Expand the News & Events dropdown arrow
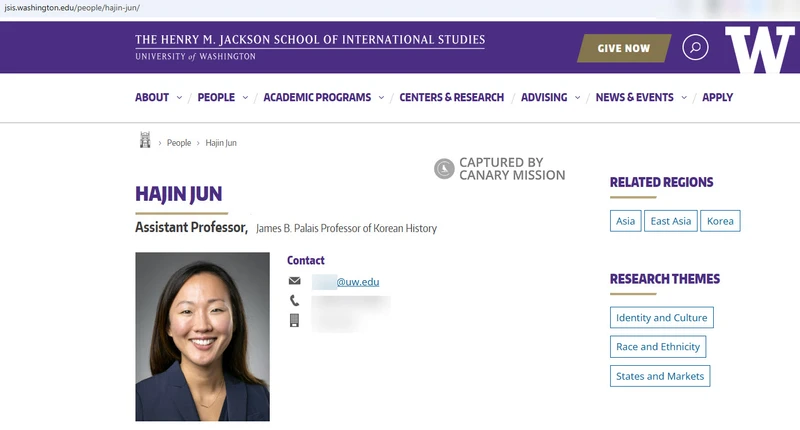 (684, 98)
